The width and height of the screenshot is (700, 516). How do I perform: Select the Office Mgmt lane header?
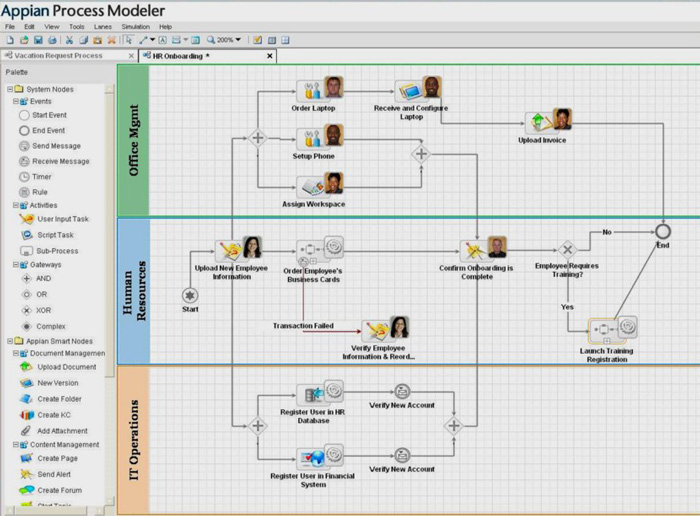click(x=133, y=141)
